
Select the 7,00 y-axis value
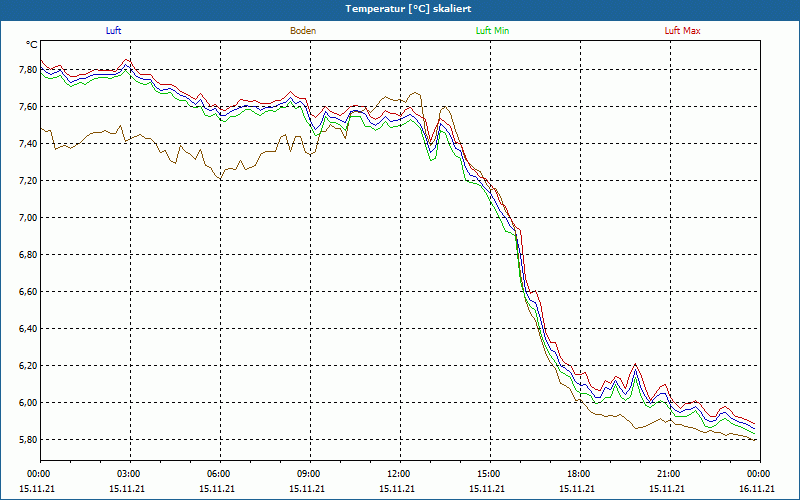[x=28, y=218]
